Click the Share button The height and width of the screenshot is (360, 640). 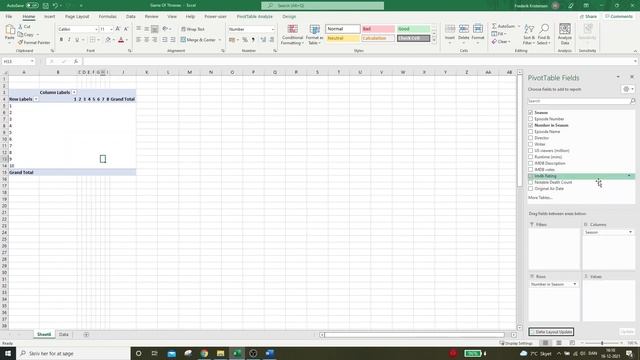(588, 16)
